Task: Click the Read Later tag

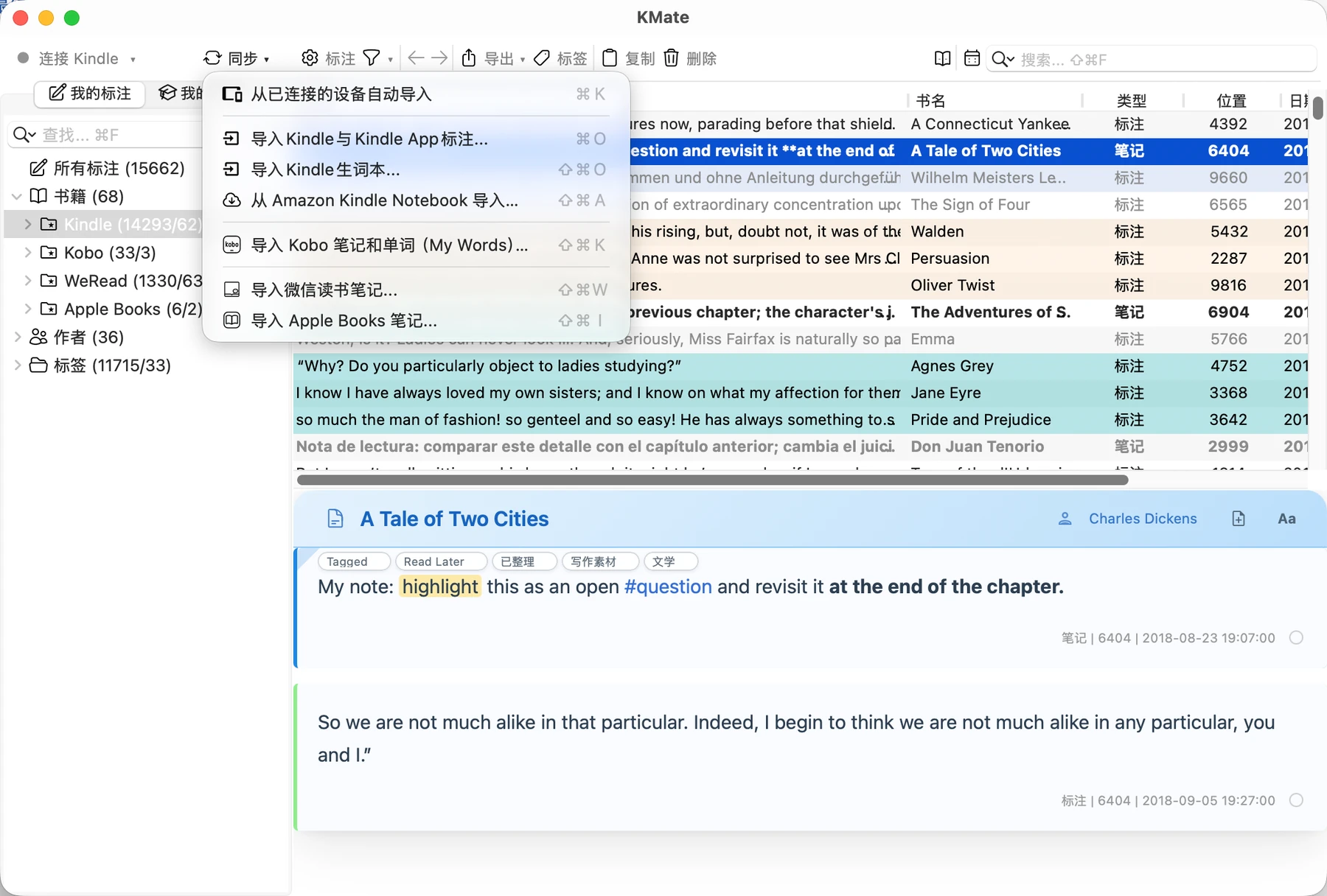Action: pos(441,561)
